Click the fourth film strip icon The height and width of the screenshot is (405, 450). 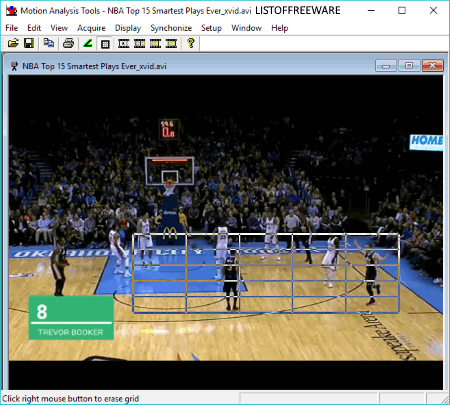click(172, 43)
